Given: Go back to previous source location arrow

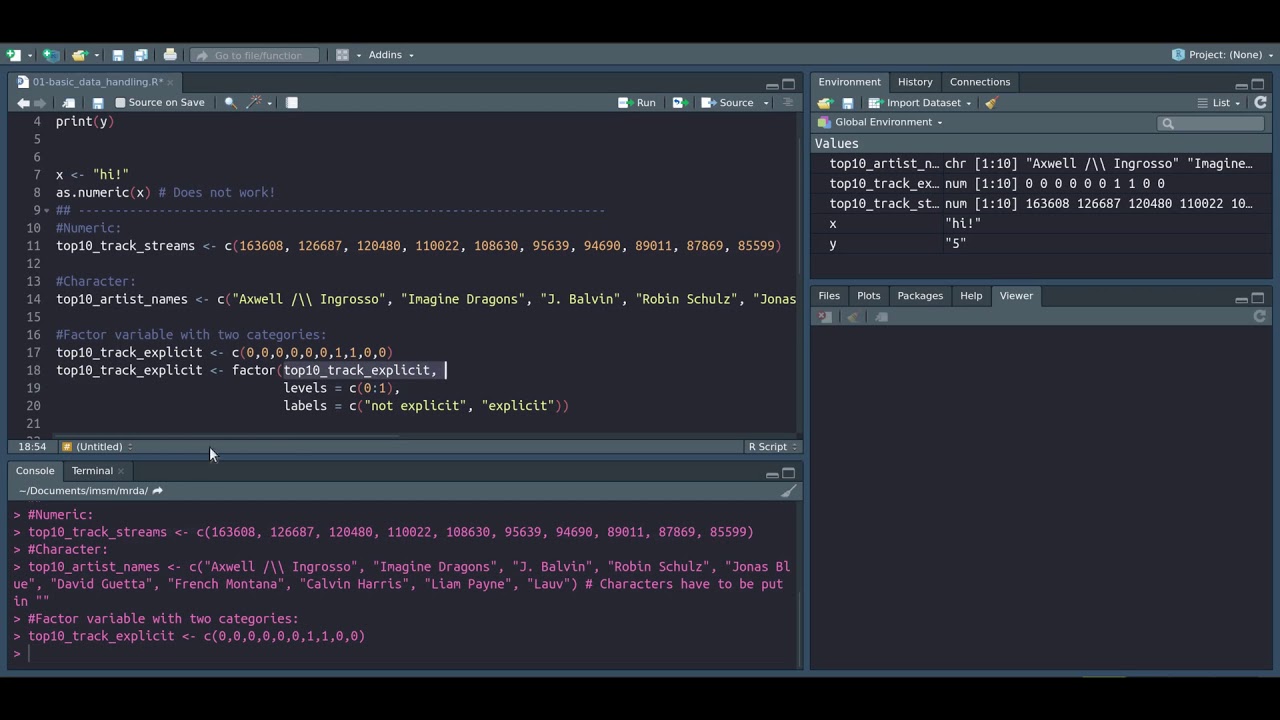Looking at the screenshot, I should click(x=23, y=103).
